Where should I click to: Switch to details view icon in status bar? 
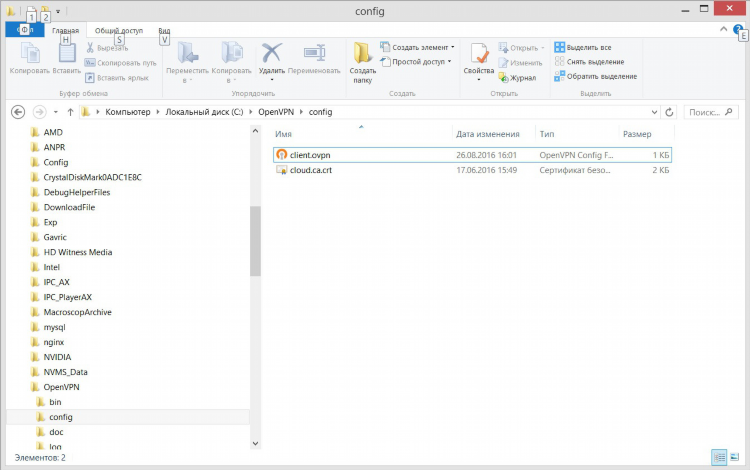tap(719, 457)
